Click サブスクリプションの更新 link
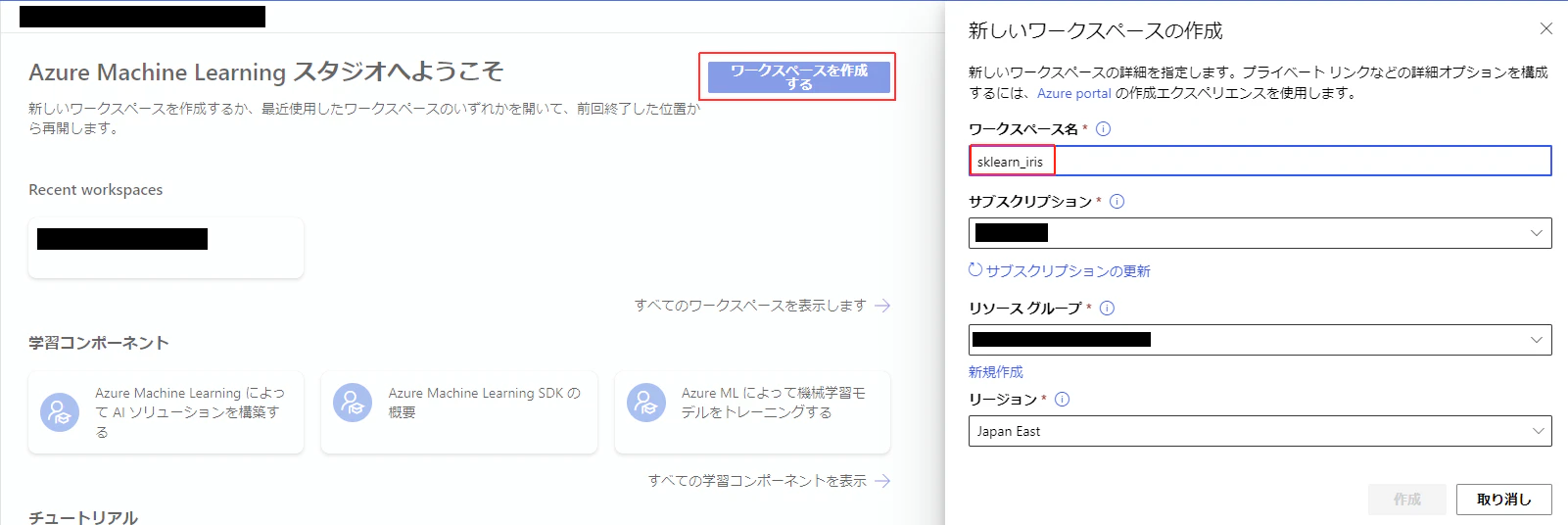This screenshot has width=1568, height=525. 1068,271
